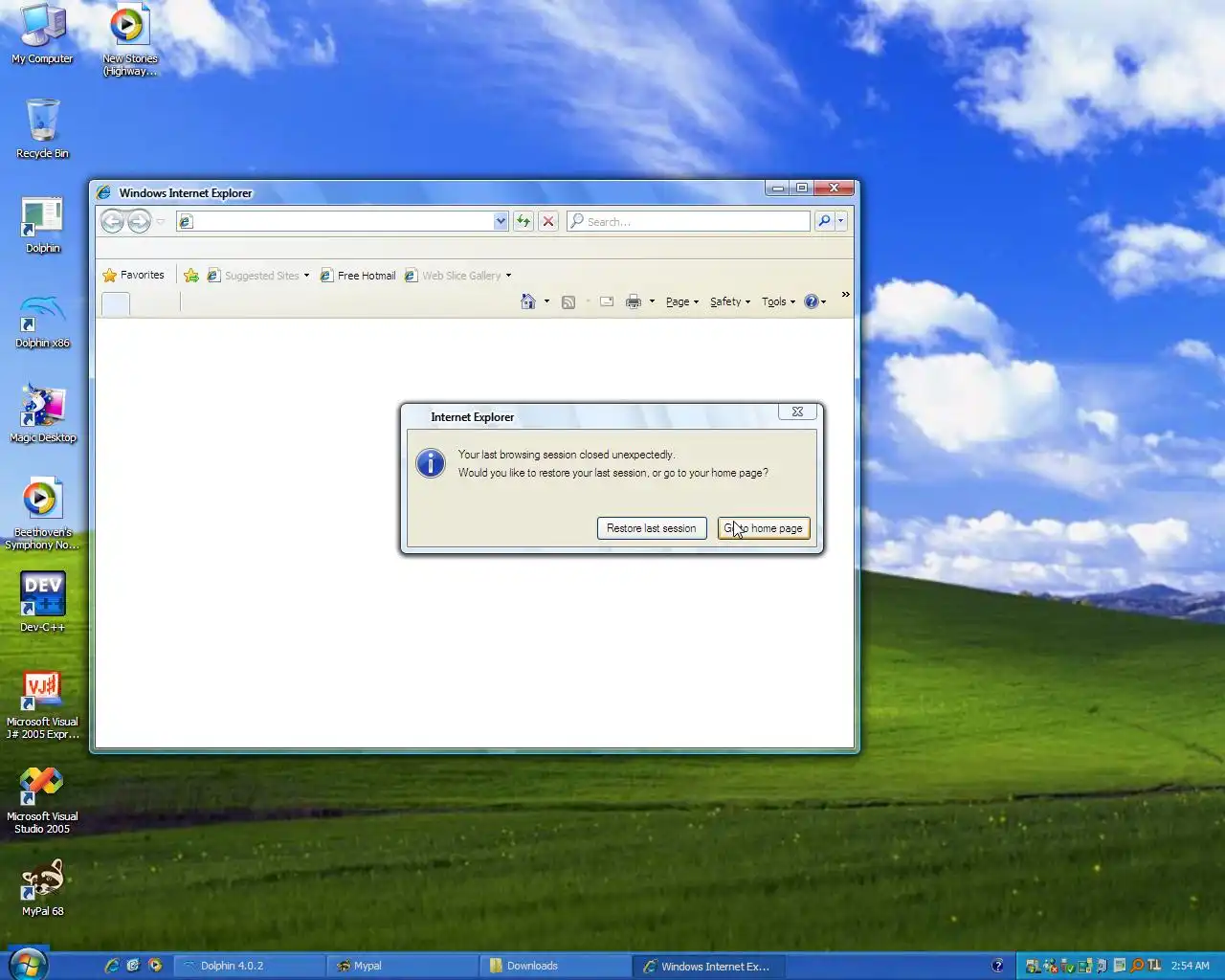Open the Suggested Sites link
Screen dimensions: 1225x980
click(253, 276)
